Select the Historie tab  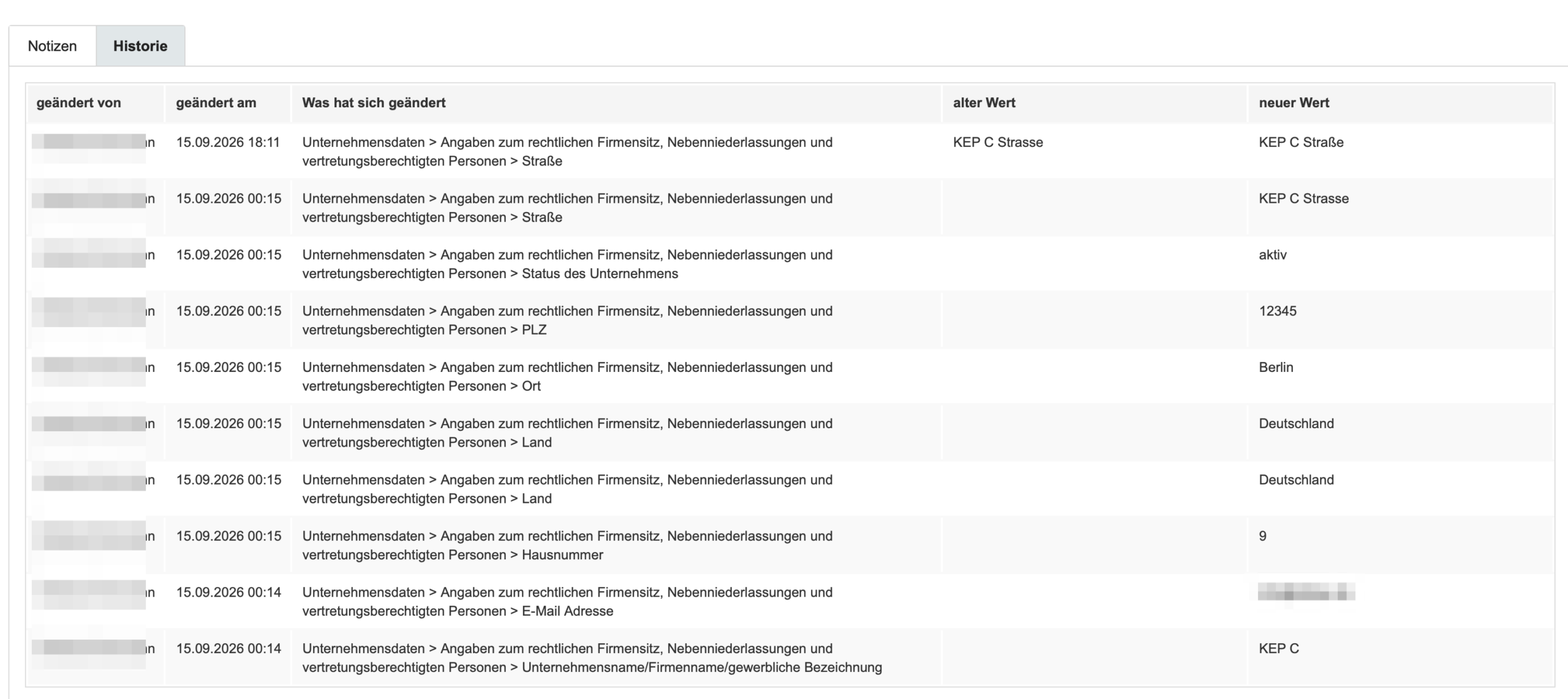(140, 46)
